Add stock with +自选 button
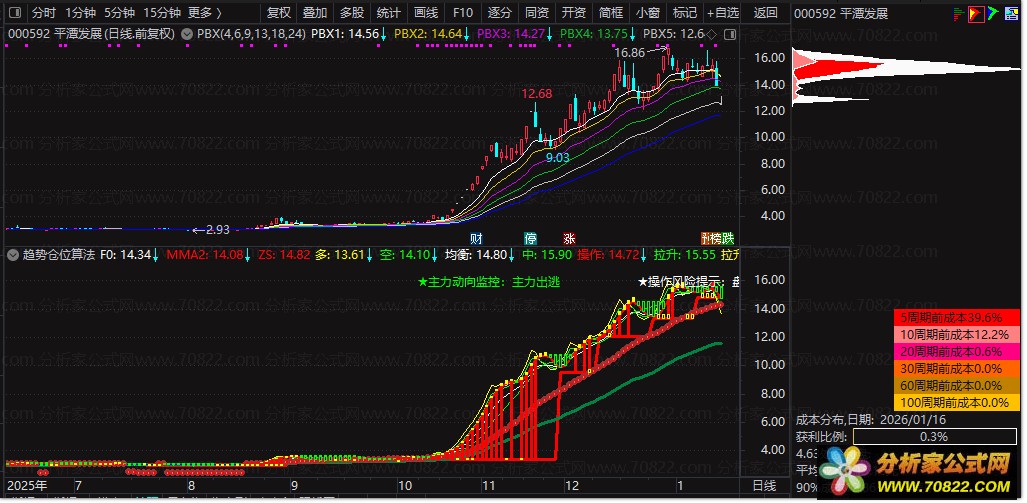Image resolution: width=1027 pixels, height=503 pixels. click(x=723, y=12)
